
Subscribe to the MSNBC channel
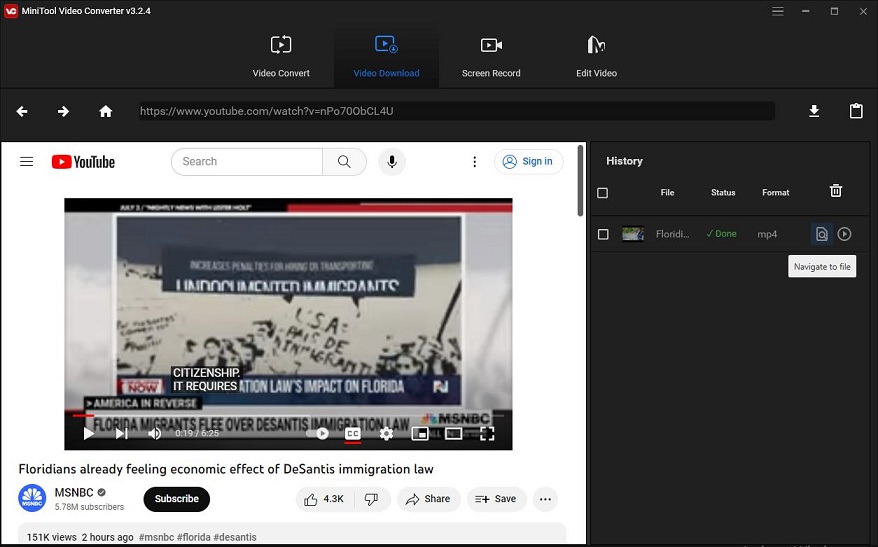coord(176,499)
